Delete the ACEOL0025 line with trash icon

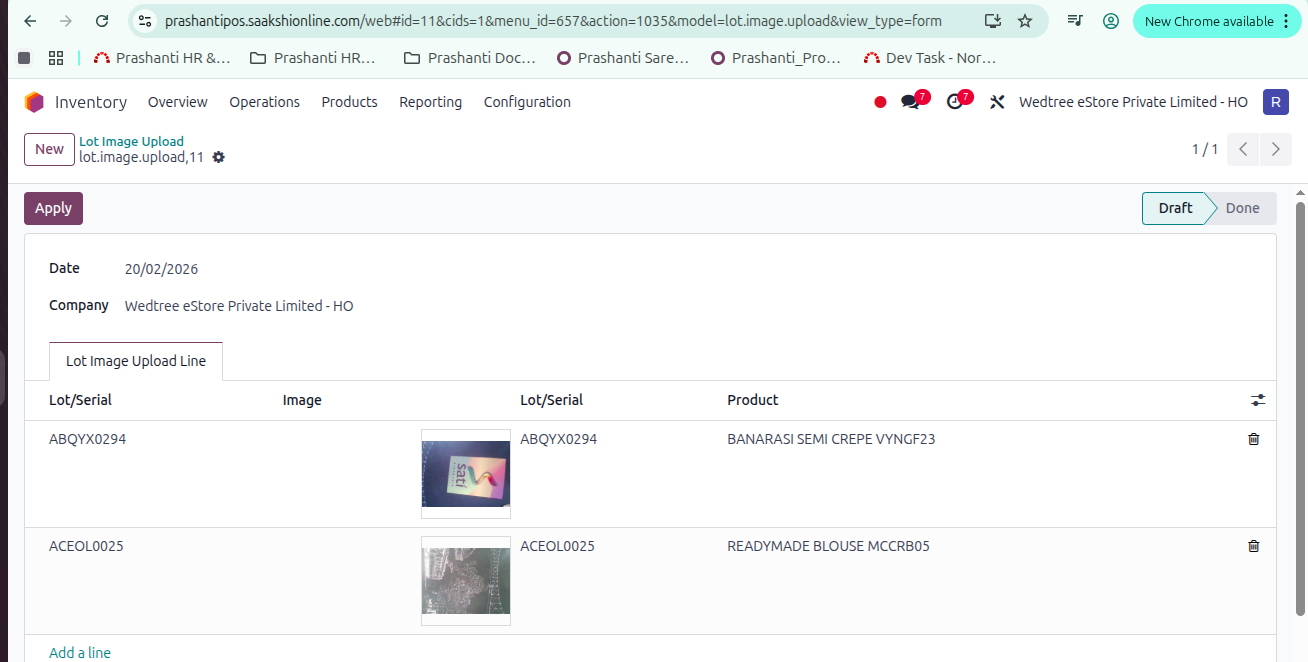click(x=1253, y=546)
